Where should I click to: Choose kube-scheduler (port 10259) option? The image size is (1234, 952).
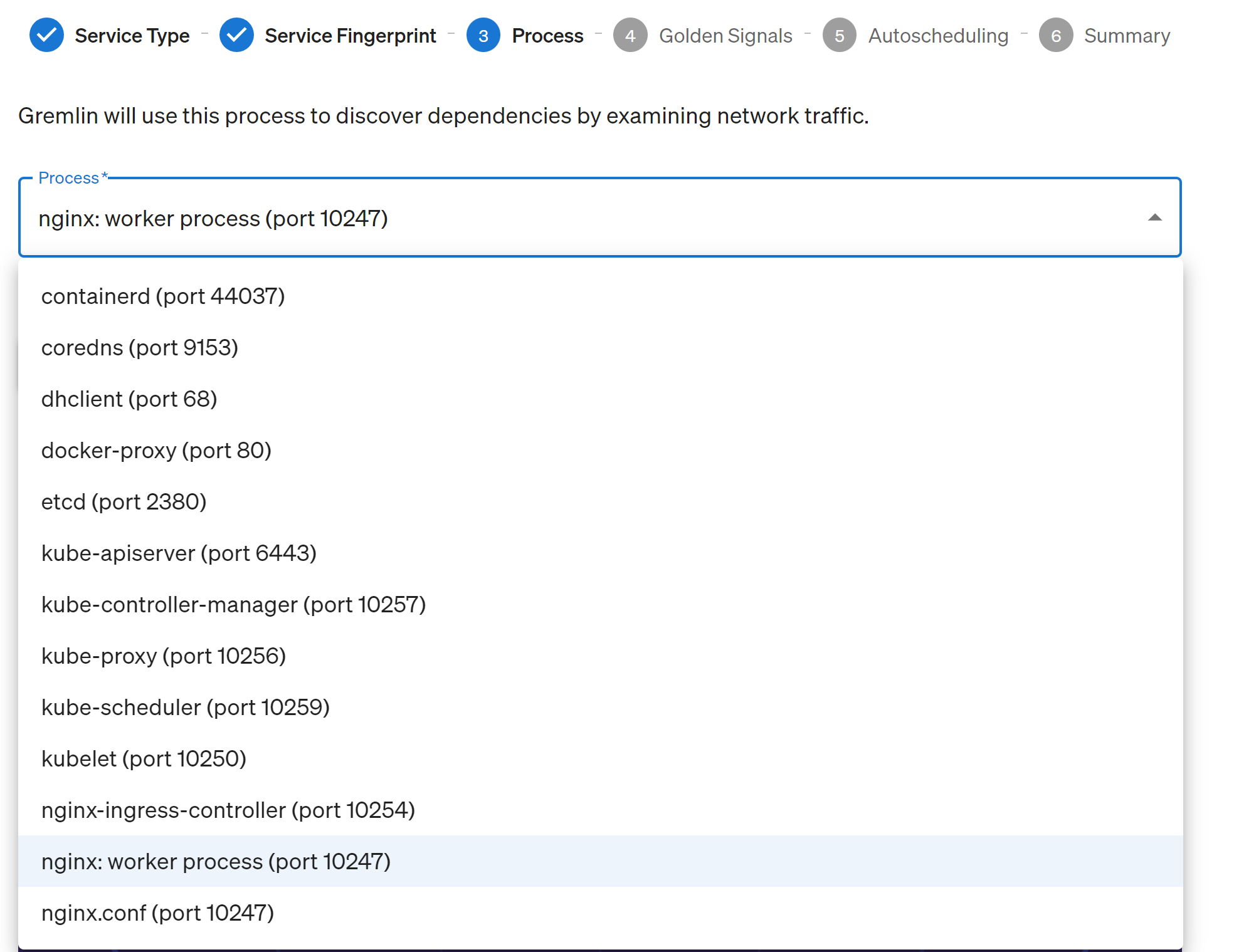600,707
